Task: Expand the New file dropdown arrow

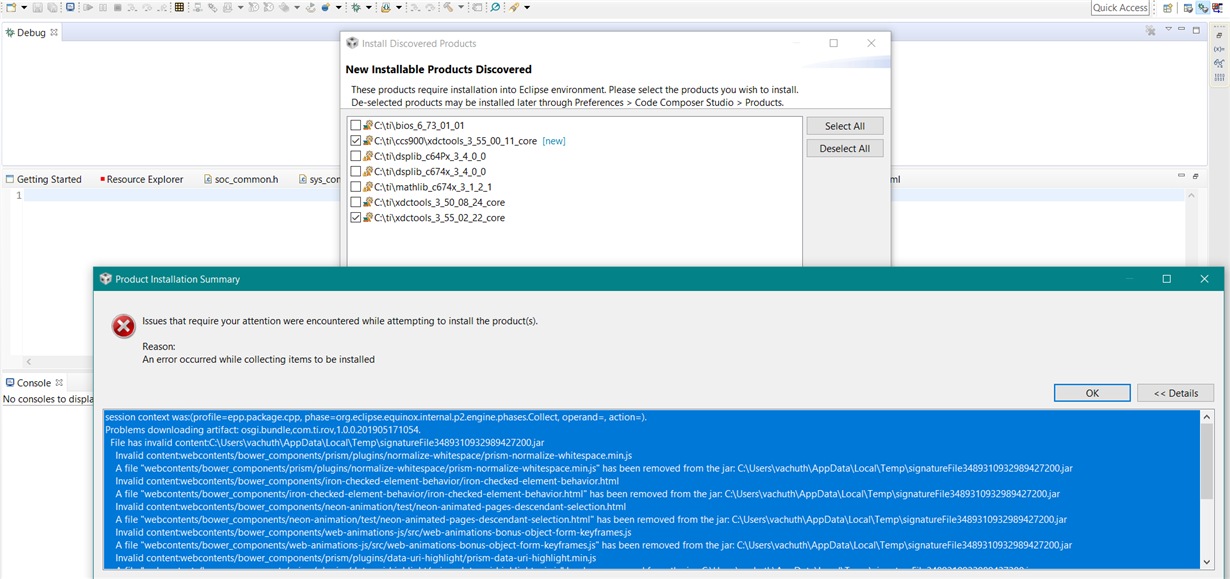Action: (23, 7)
